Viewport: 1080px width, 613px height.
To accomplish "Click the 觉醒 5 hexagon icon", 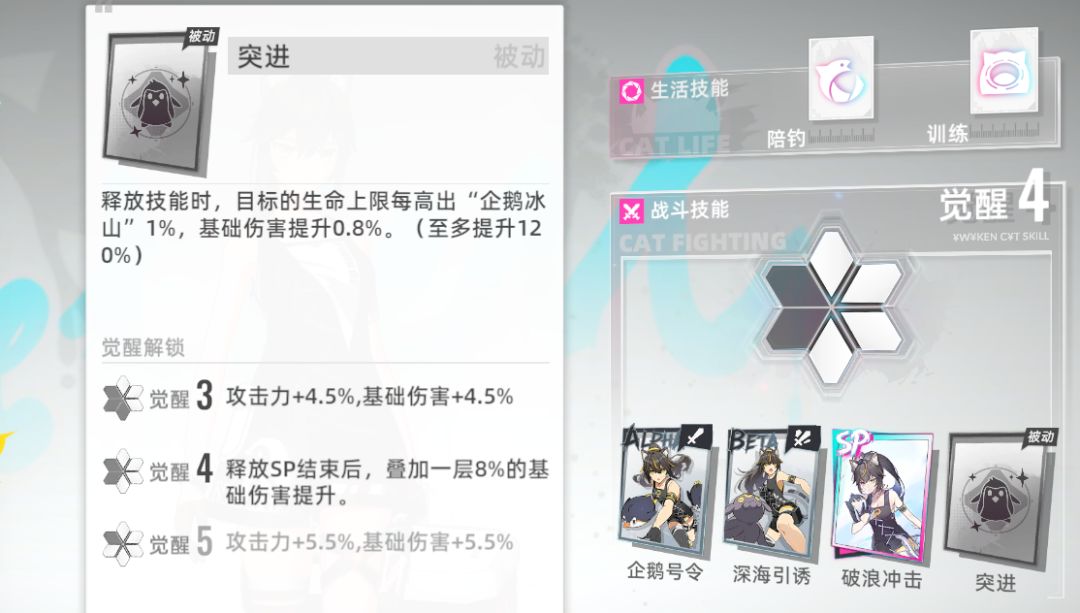I will tap(123, 543).
